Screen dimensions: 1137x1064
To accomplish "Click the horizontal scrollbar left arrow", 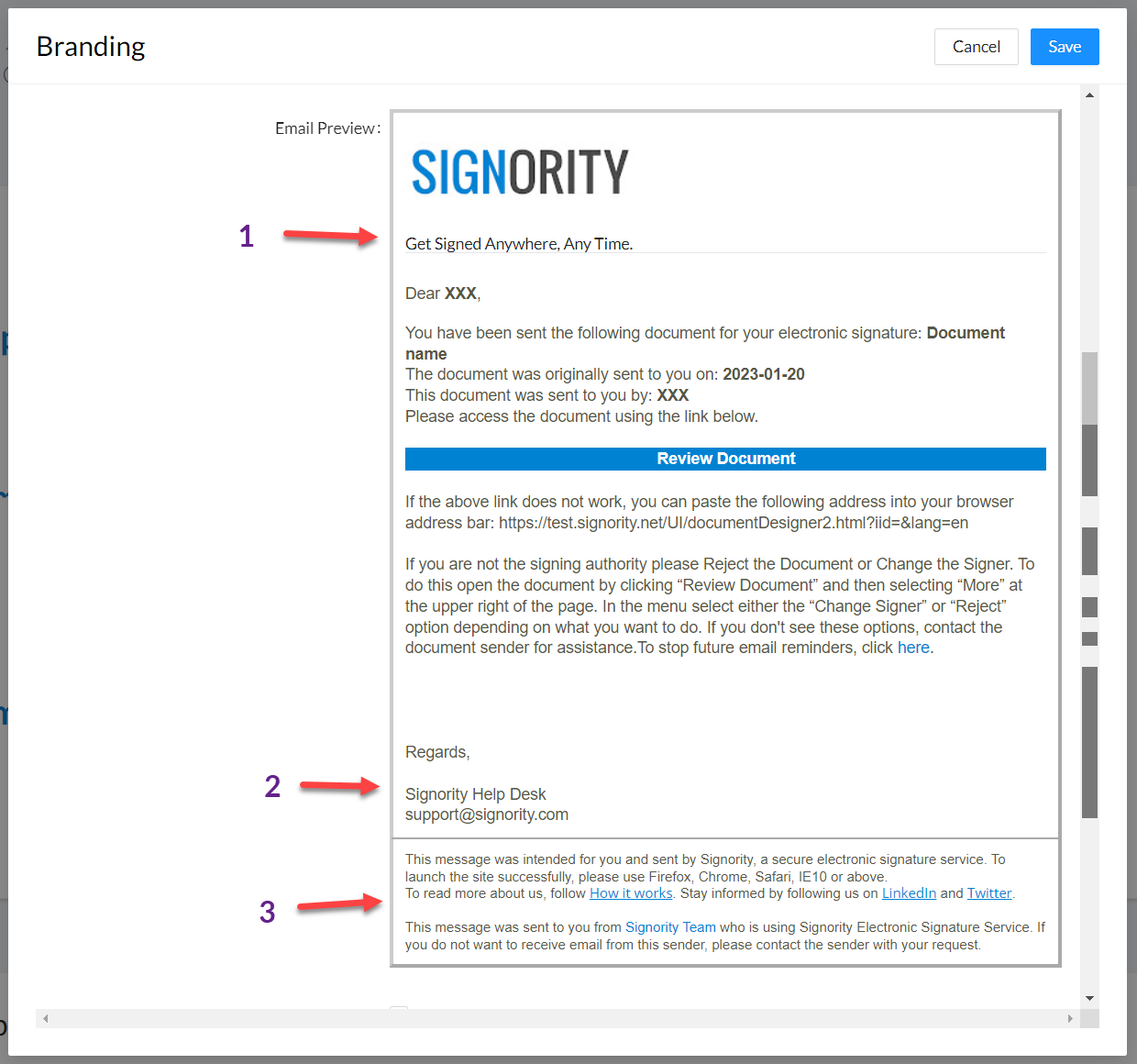I will [x=45, y=1018].
